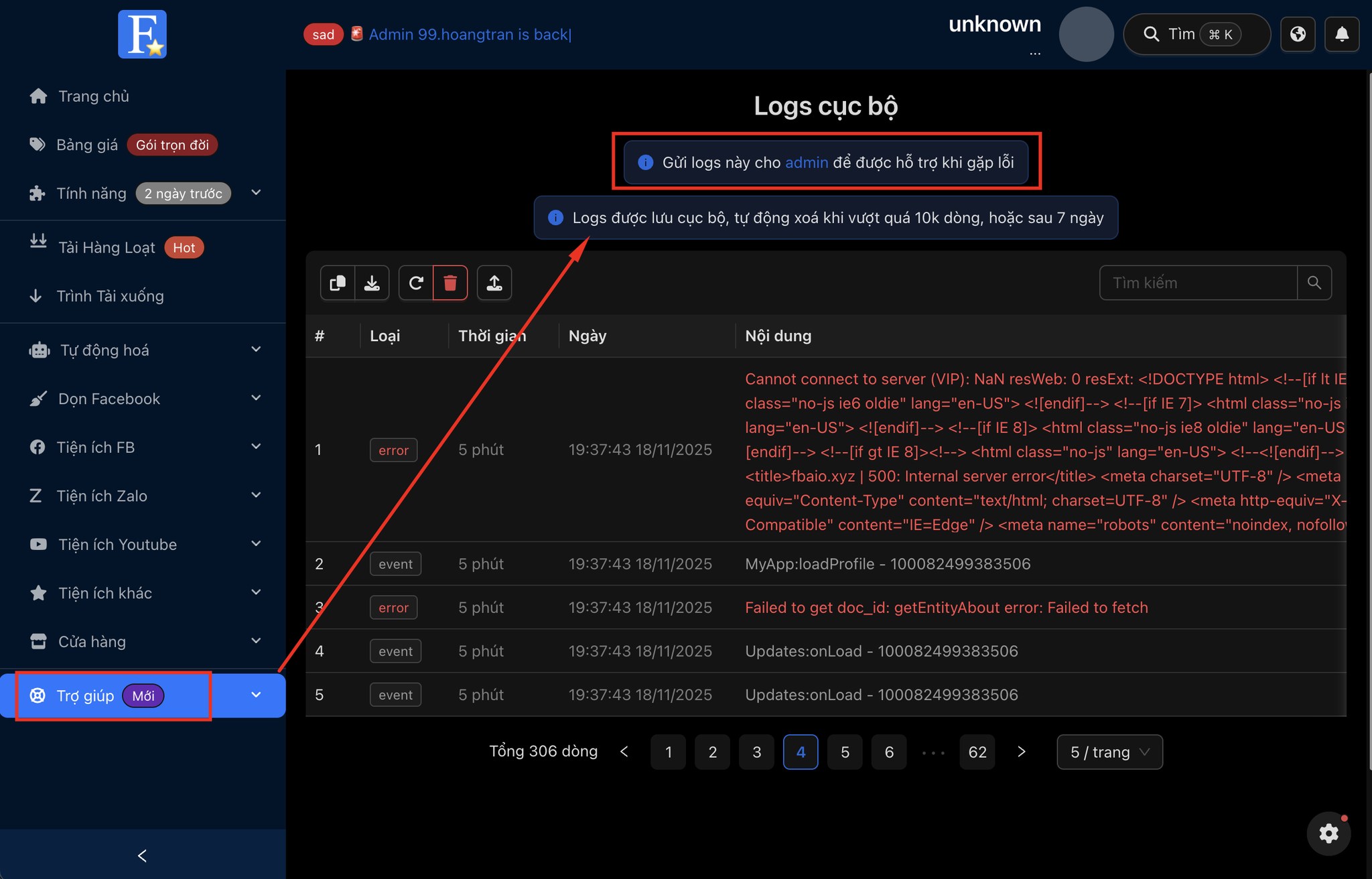
Task: Jump to last page 62
Action: click(977, 752)
